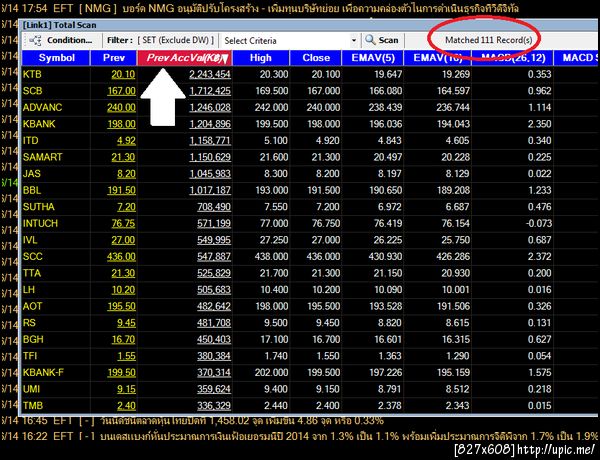Viewport: 600px width, 460px height.
Task: Select the SCB symbol
Action: (33, 91)
